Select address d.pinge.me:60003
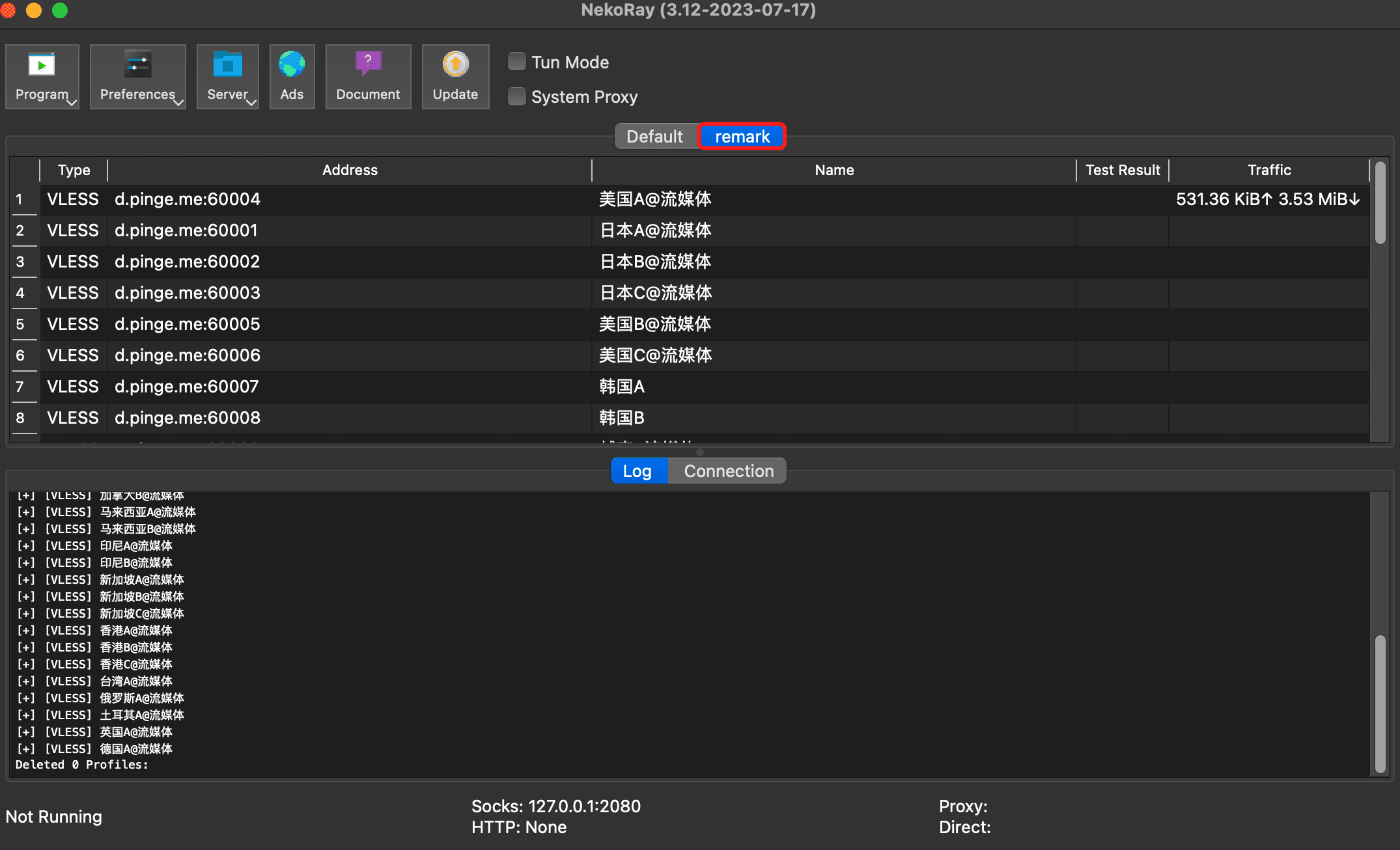The height and width of the screenshot is (850, 1400). [x=188, y=293]
